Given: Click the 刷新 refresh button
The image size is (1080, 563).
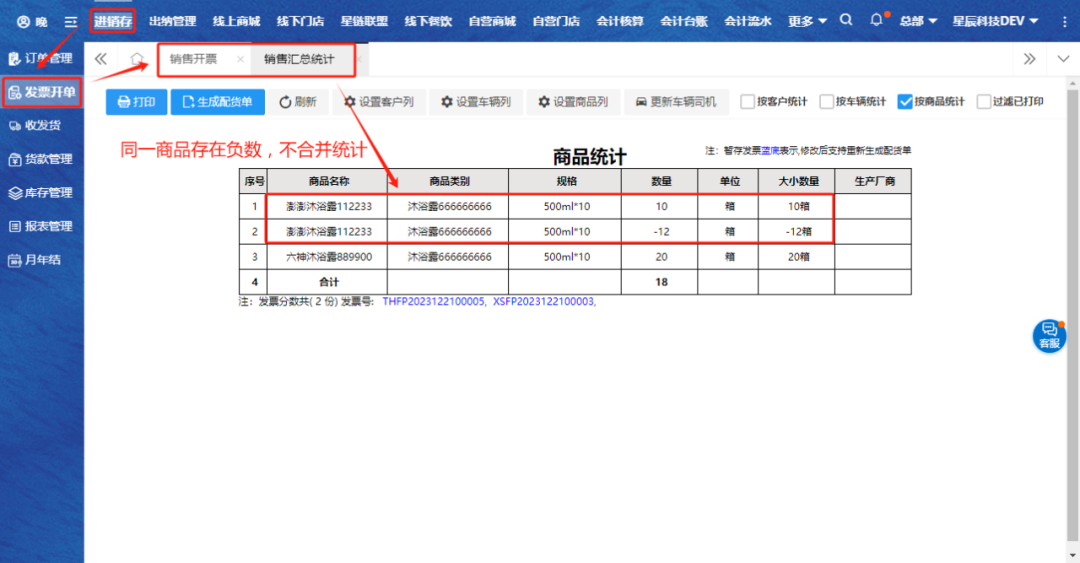Looking at the screenshot, I should tap(297, 102).
